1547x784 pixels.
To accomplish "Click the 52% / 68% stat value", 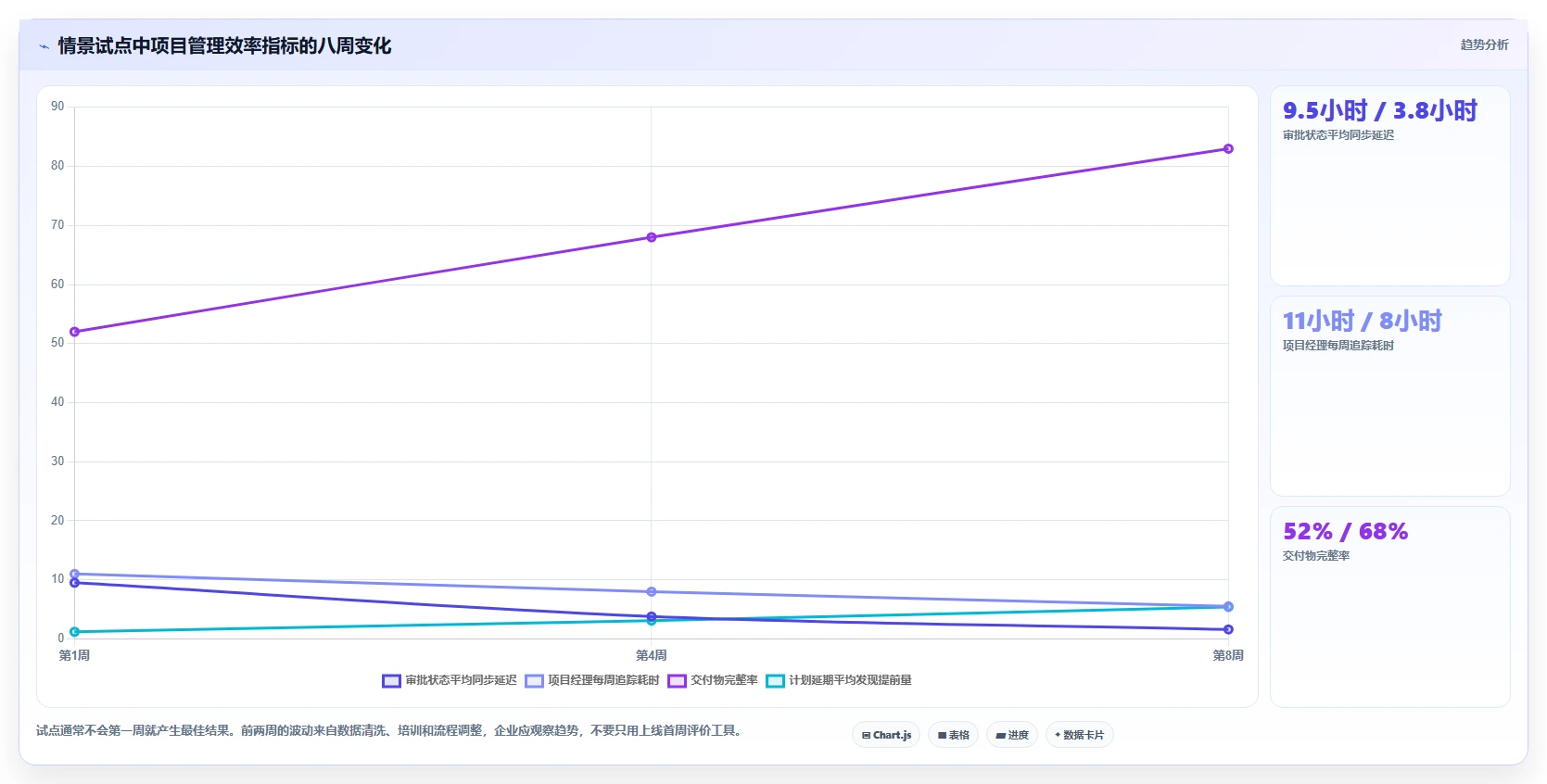I will (x=1345, y=532).
